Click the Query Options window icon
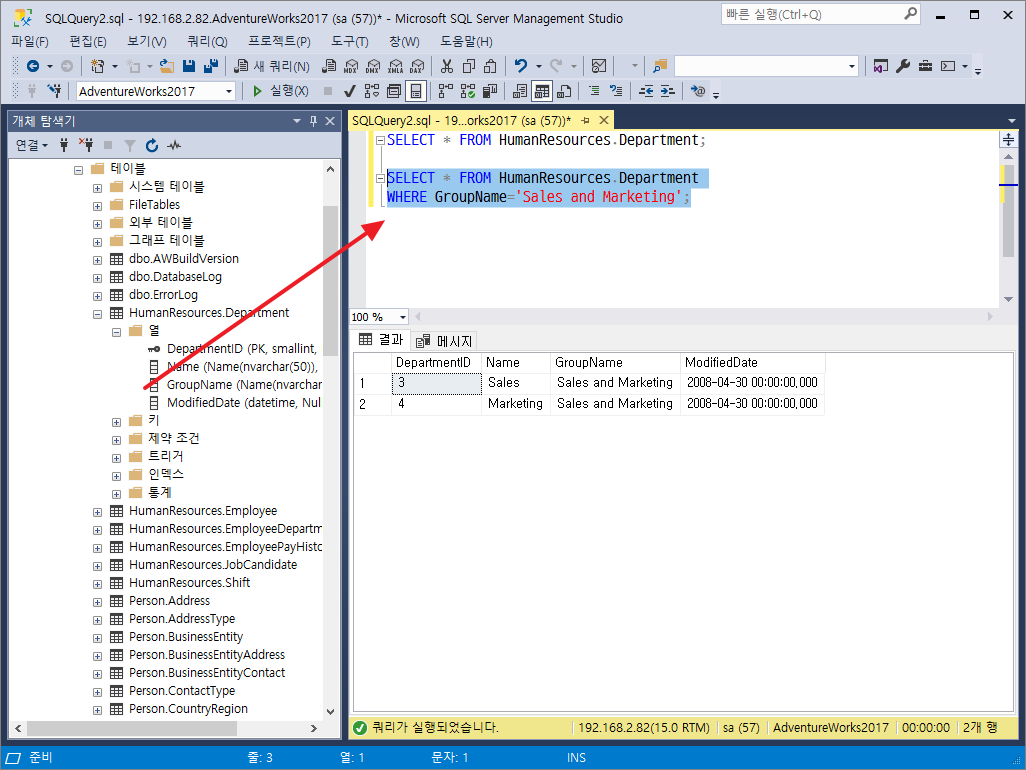This screenshot has width=1026, height=770. (x=394, y=91)
